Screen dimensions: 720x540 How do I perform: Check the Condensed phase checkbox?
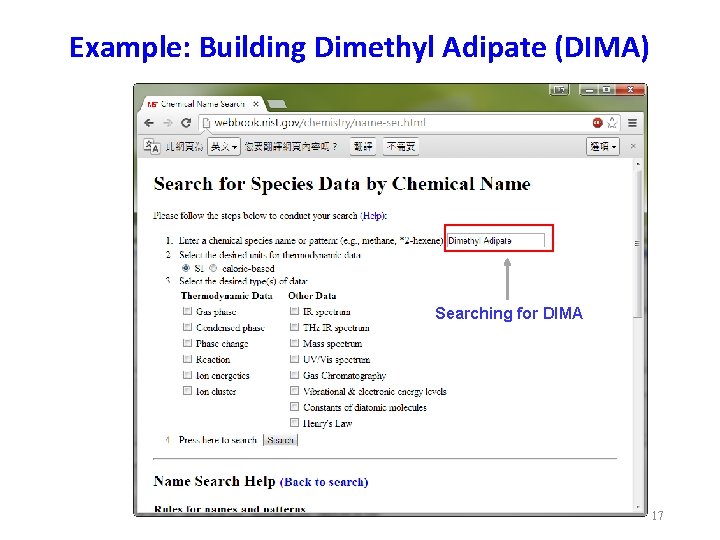pyautogui.click(x=187, y=327)
